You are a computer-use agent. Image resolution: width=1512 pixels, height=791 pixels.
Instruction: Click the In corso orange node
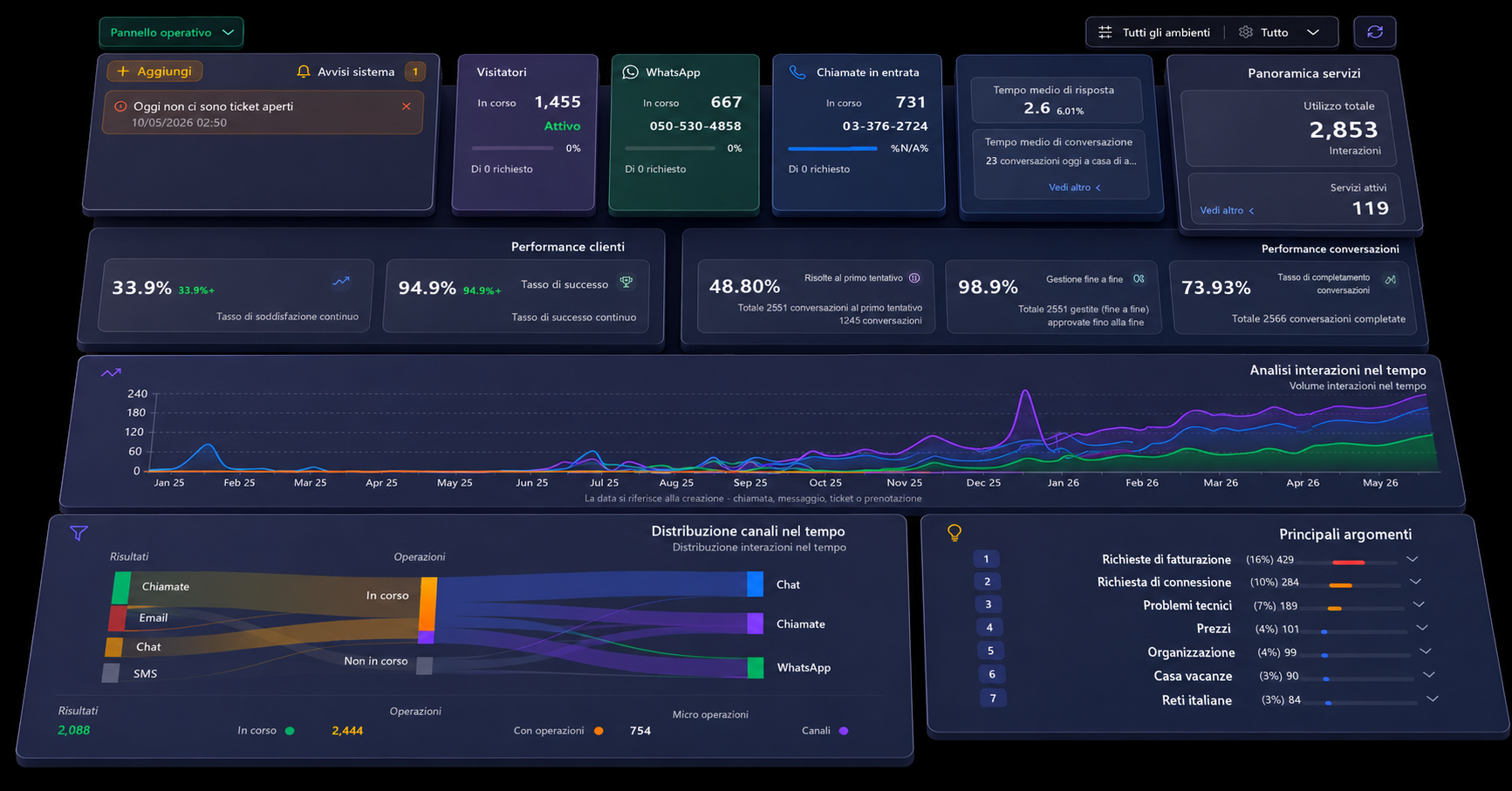point(428,603)
